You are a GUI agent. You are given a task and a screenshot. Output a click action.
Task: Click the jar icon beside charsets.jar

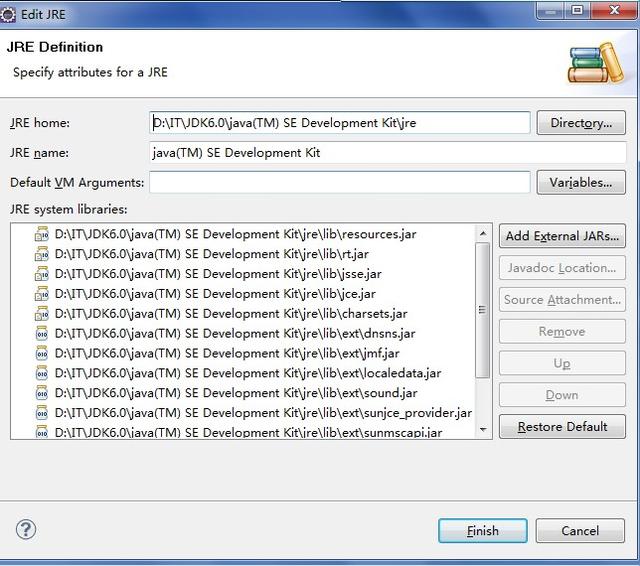(42, 313)
